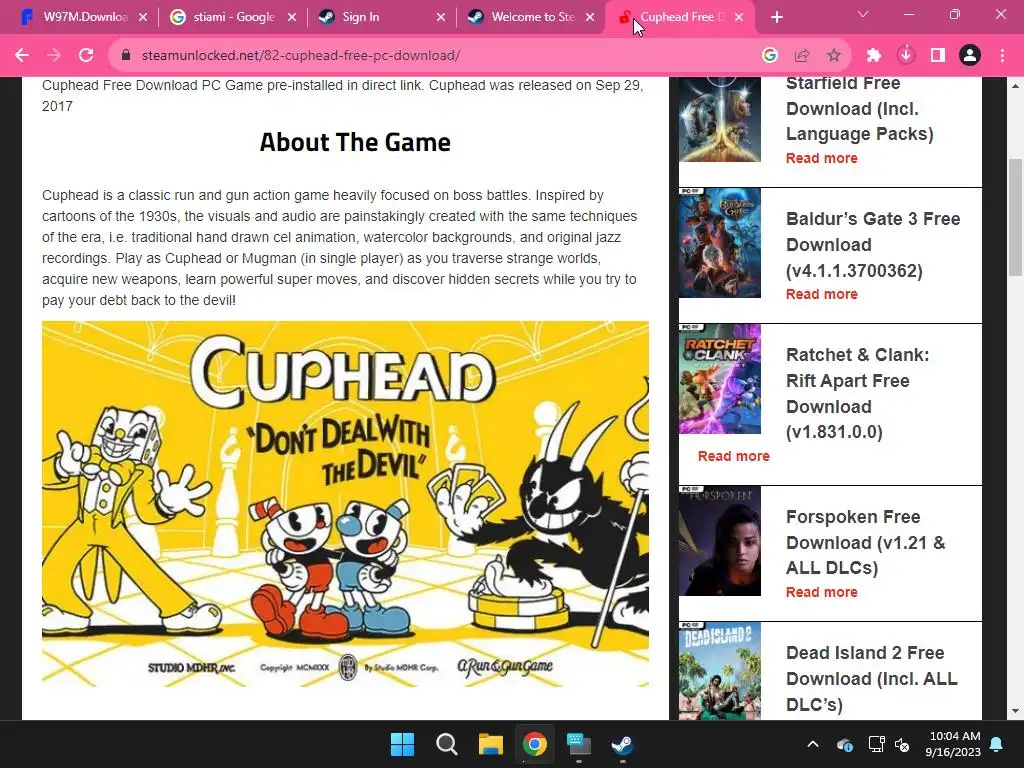Viewport: 1024px width, 768px height.
Task: Click the Forspoken cover thumbnail
Action: pyautogui.click(x=720, y=541)
